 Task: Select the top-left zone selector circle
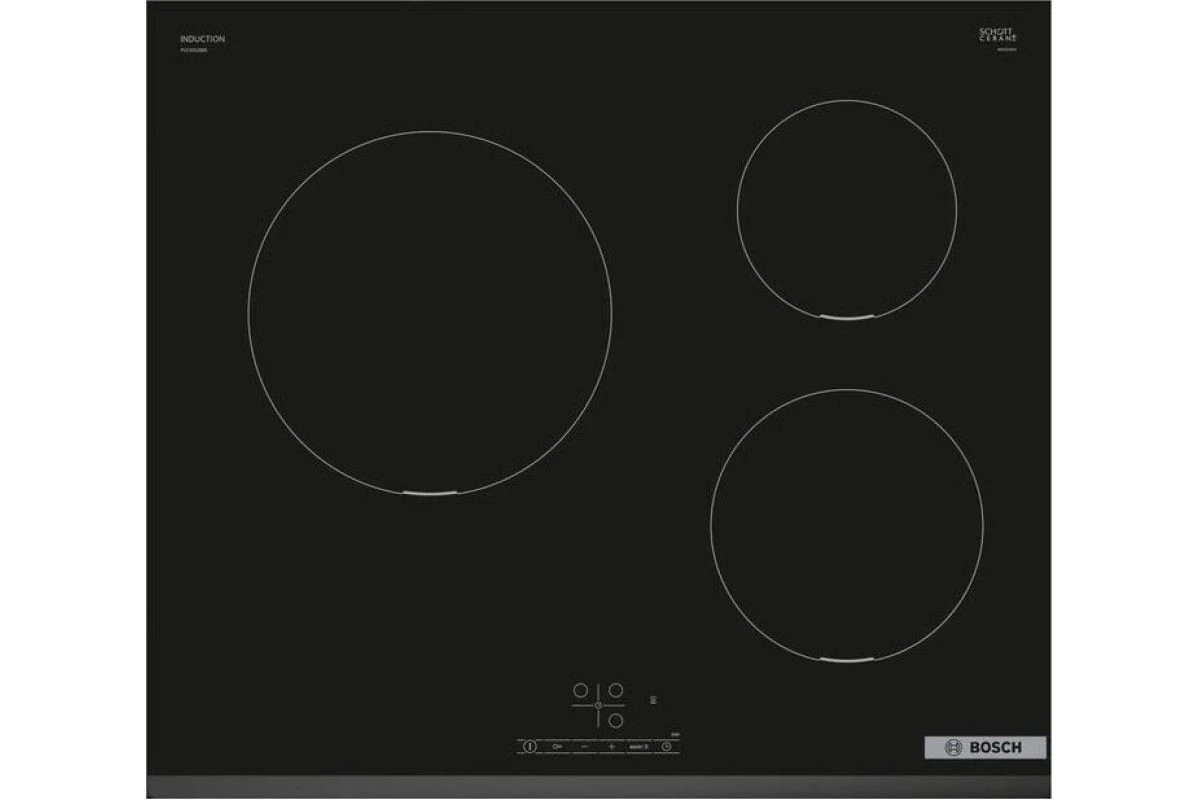pos(581,690)
